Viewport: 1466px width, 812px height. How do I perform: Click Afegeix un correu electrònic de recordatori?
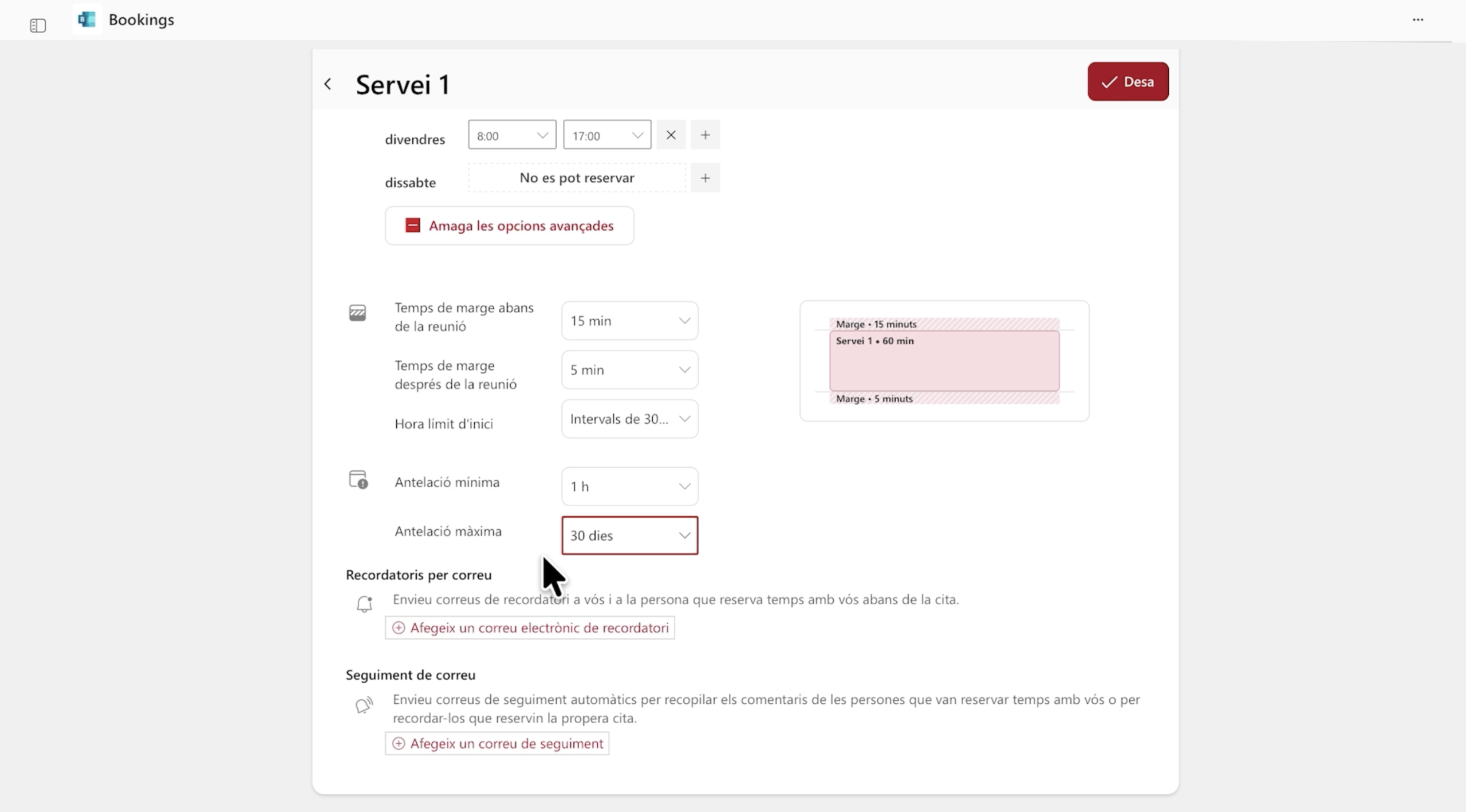pyautogui.click(x=530, y=628)
